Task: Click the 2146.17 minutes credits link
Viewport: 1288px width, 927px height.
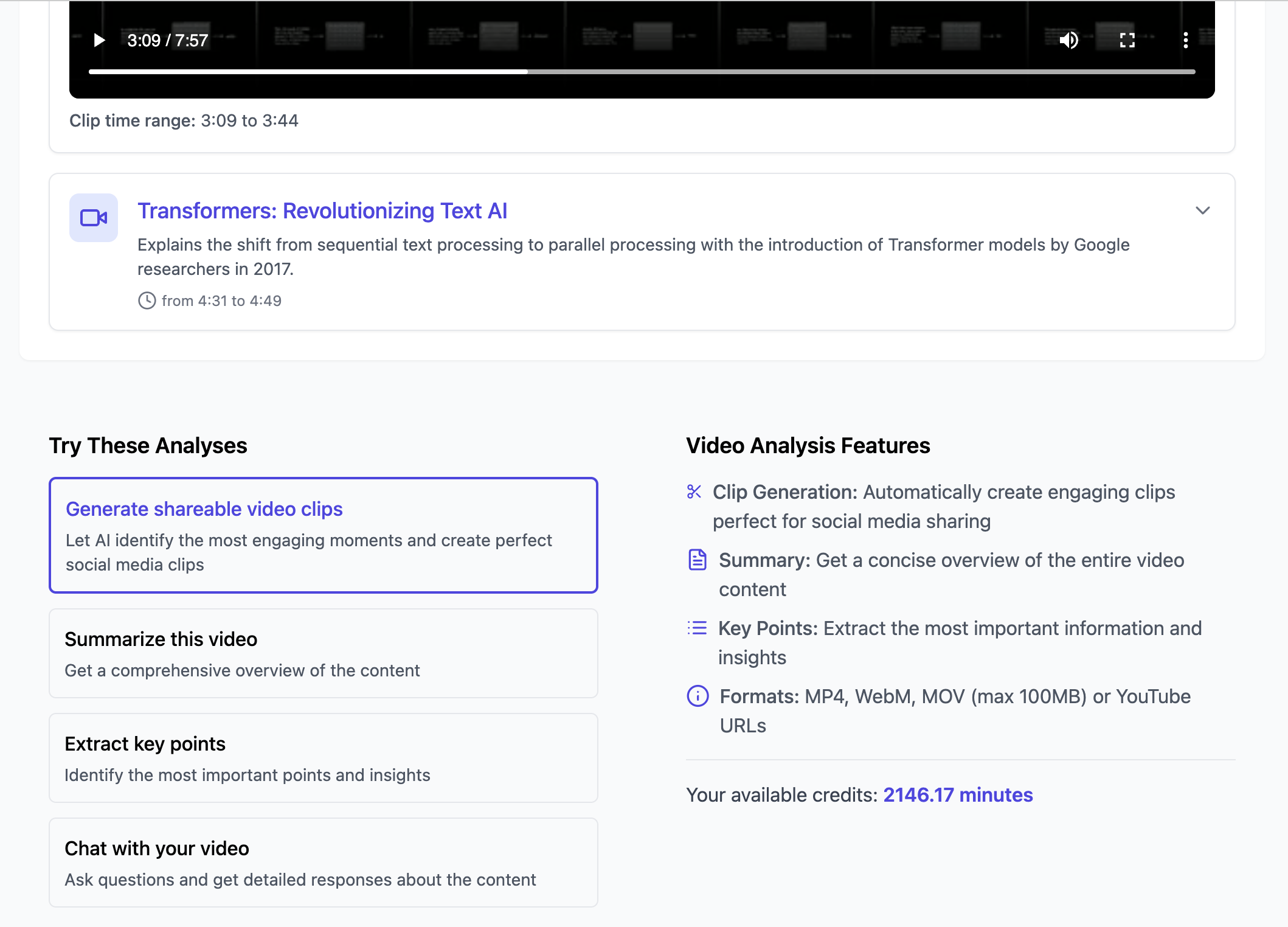Action: tap(957, 795)
